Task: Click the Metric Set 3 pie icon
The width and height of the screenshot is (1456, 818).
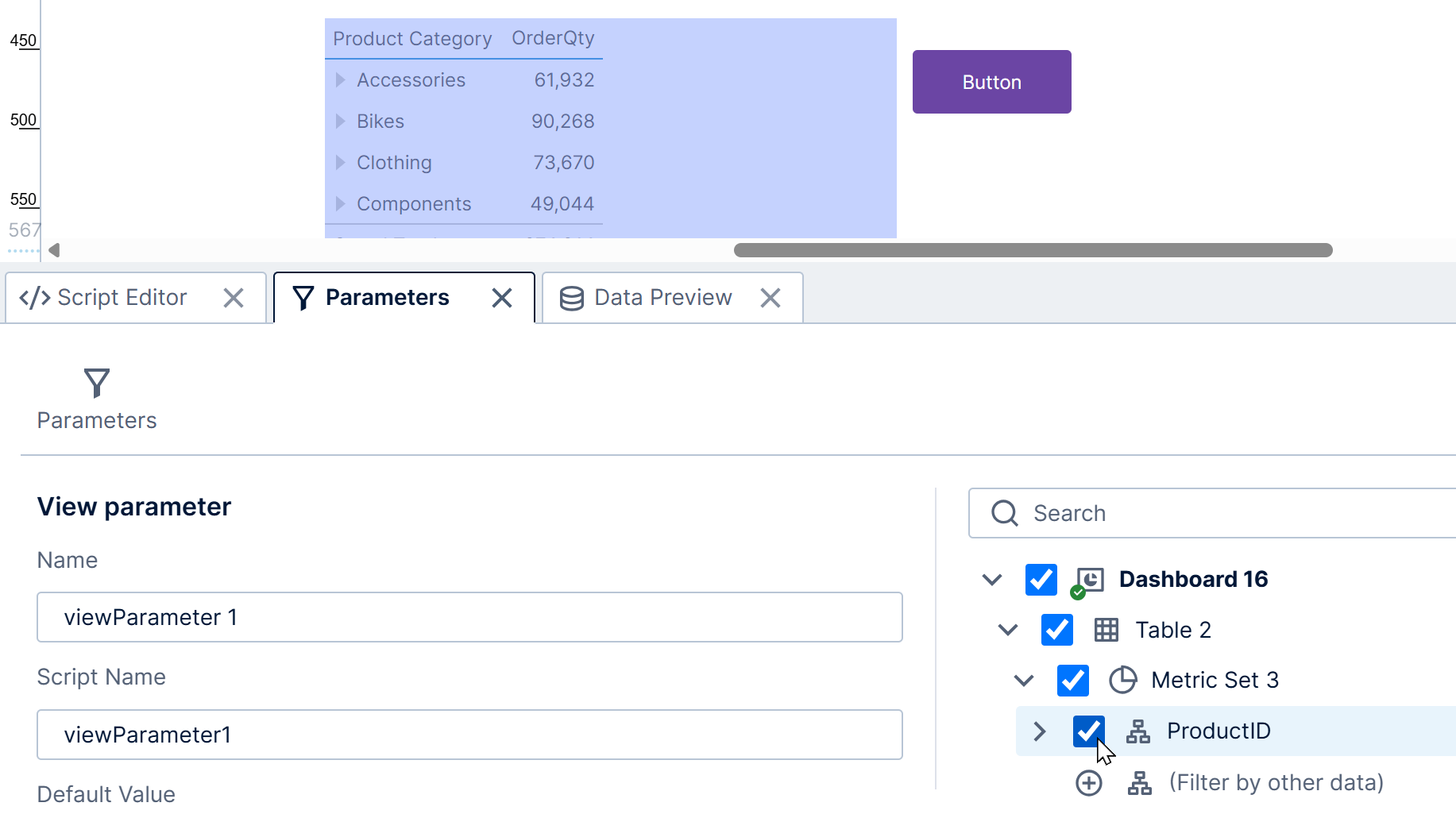Action: (x=1122, y=680)
